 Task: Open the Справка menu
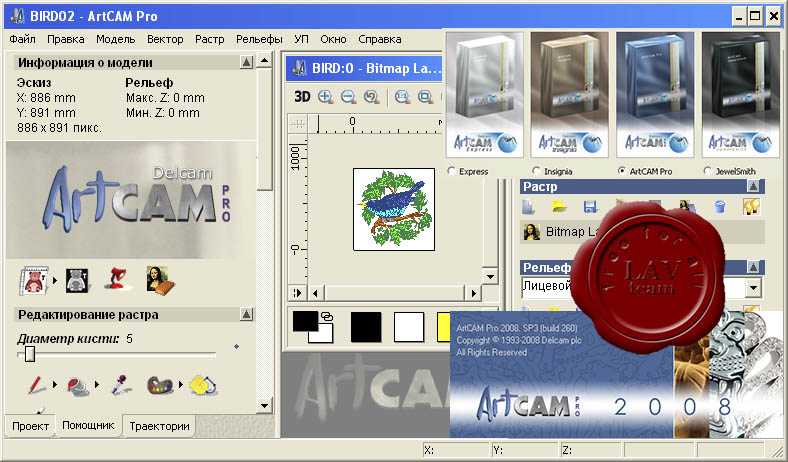[380, 39]
